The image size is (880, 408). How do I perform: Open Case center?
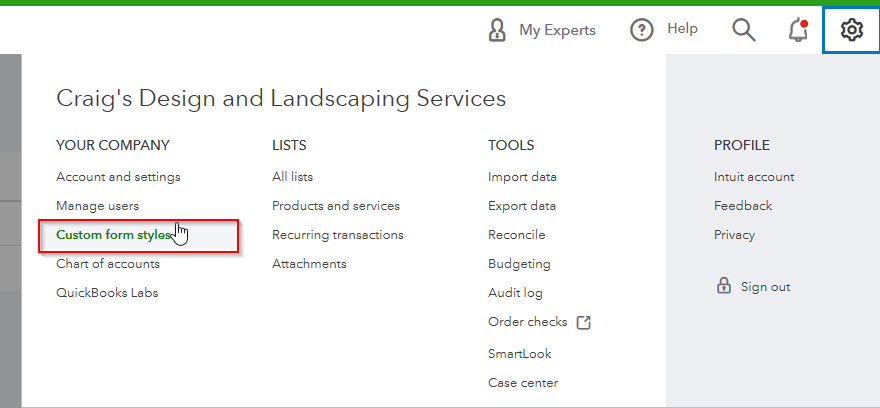tap(523, 383)
